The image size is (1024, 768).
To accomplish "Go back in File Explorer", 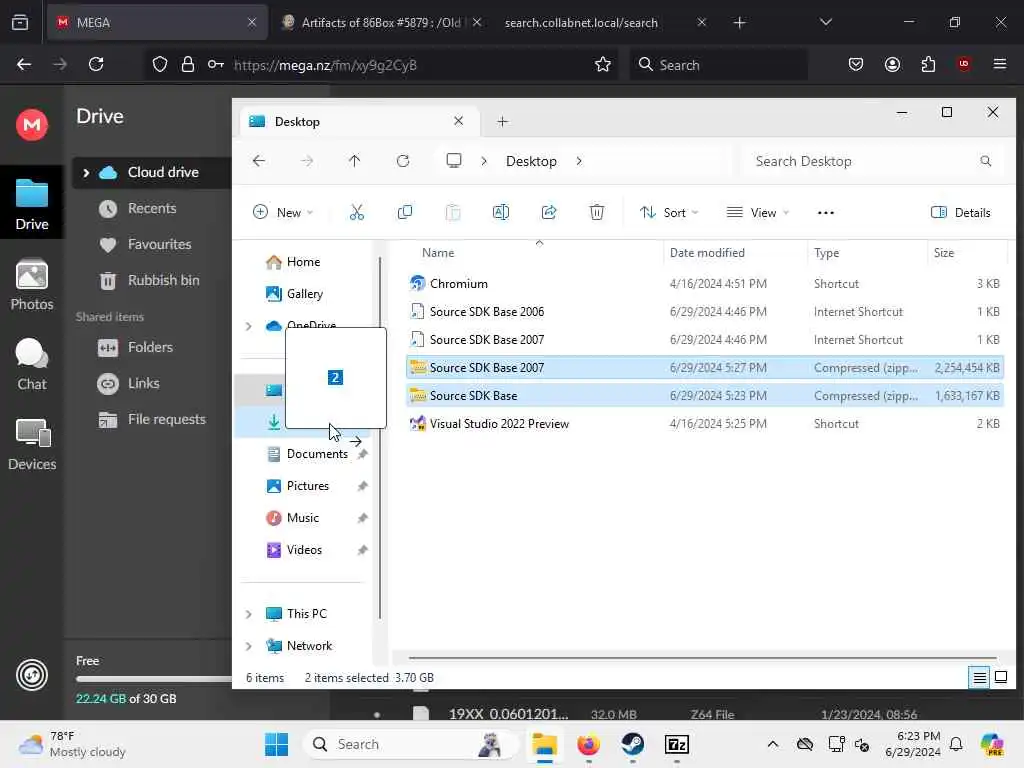I will point(259,161).
